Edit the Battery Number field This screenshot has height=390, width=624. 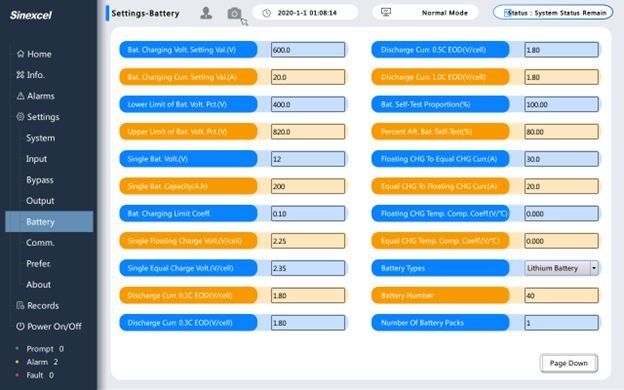561,295
